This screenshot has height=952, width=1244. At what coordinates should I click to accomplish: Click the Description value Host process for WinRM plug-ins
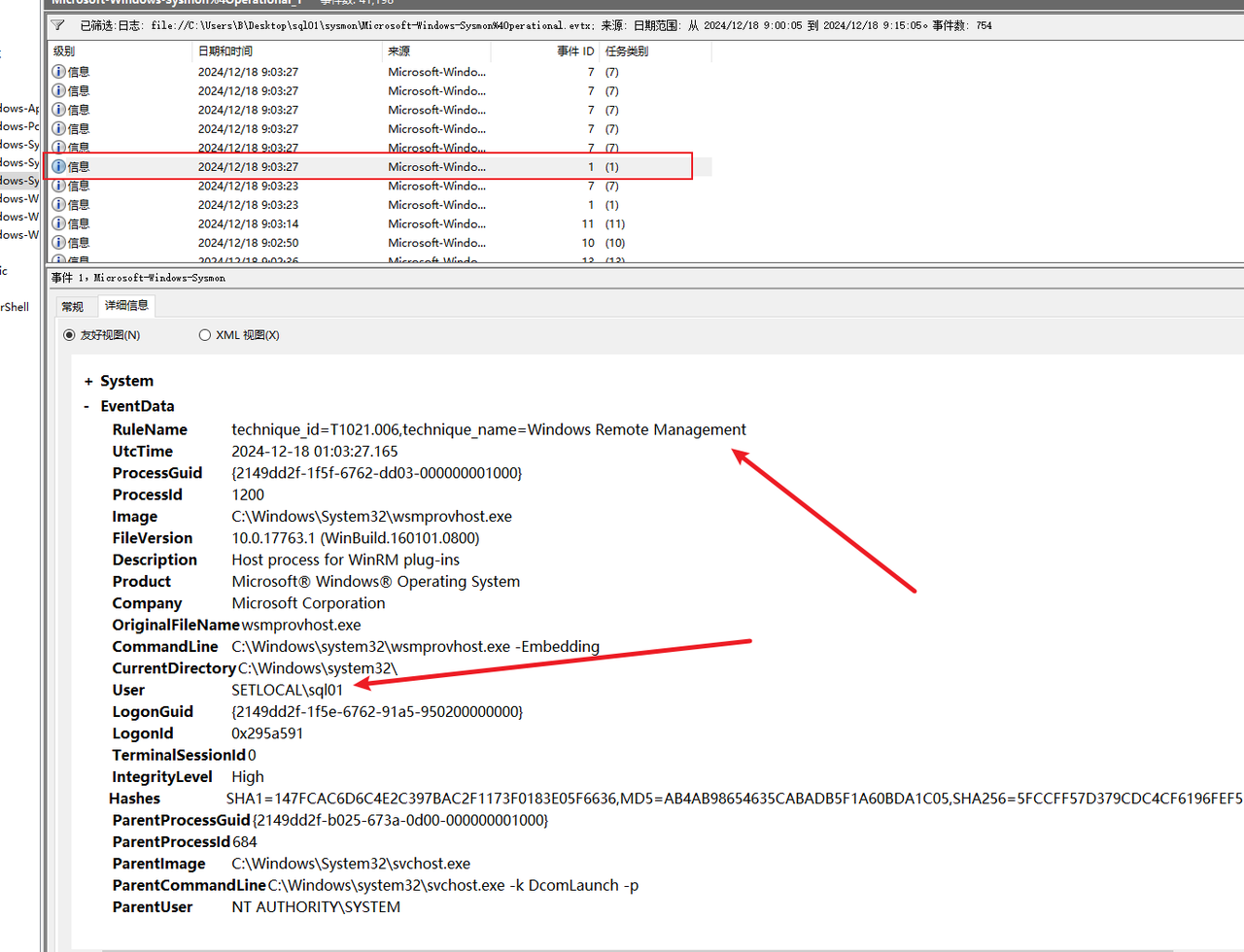coord(346,560)
